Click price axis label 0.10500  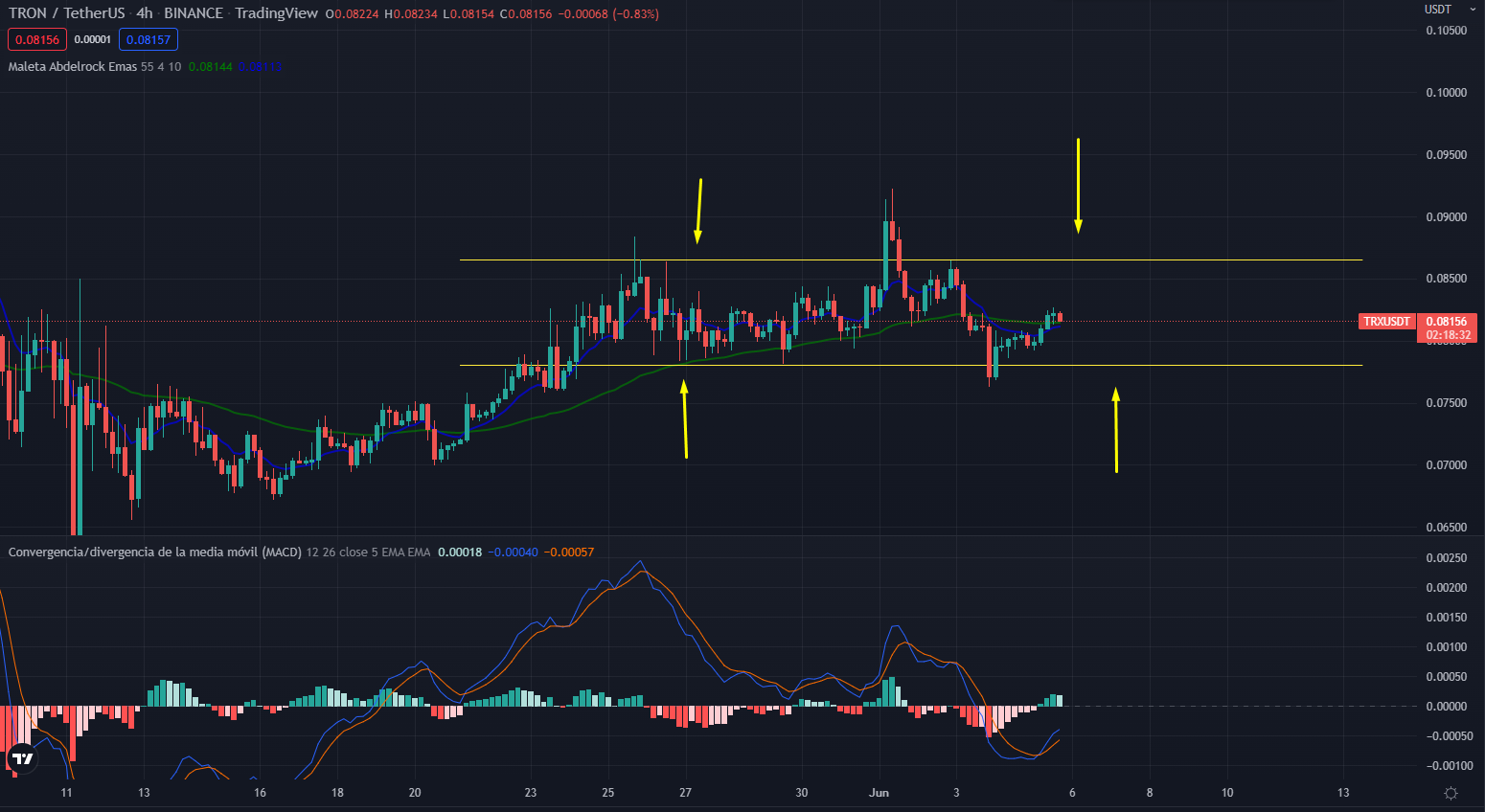[1447, 31]
